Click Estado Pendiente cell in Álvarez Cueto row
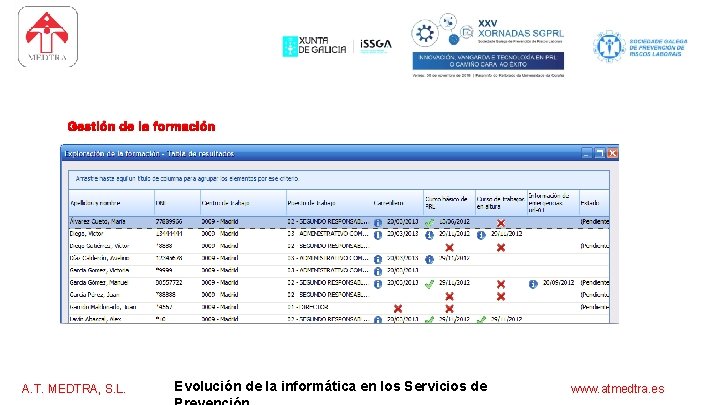 point(595,221)
